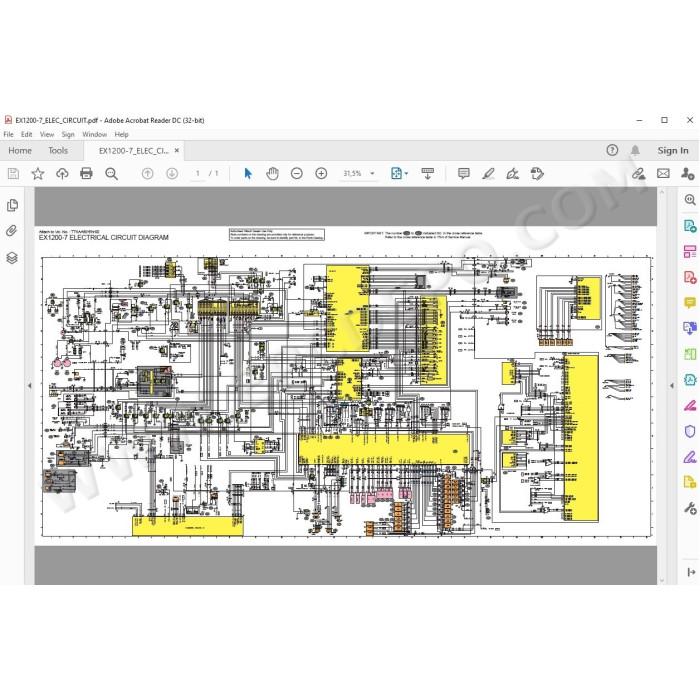
Task: Show the layers panel
Action: click(x=12, y=258)
